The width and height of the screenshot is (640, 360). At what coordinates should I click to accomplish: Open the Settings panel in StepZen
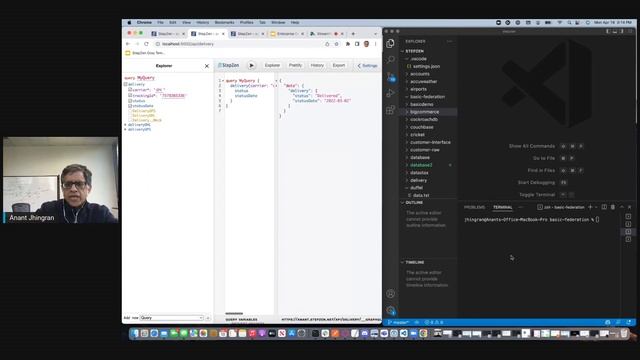tap(367, 66)
